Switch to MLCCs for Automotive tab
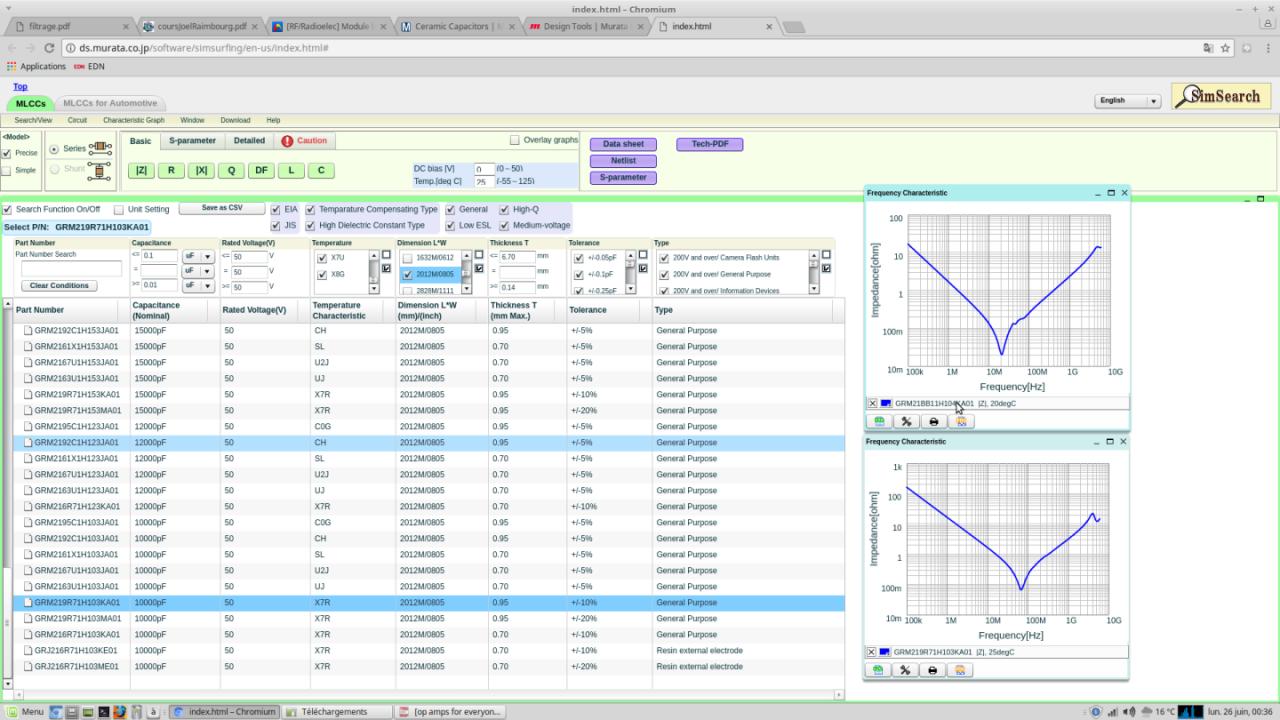Screen dimensions: 1280x720 110,103
